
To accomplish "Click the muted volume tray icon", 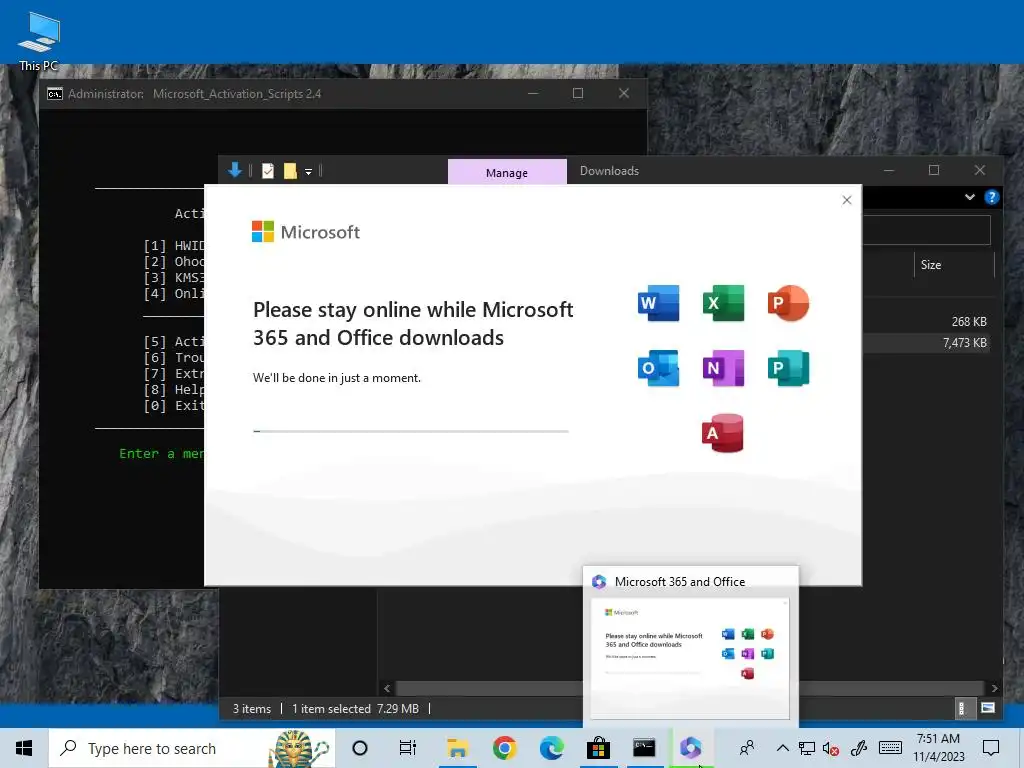I will 831,748.
